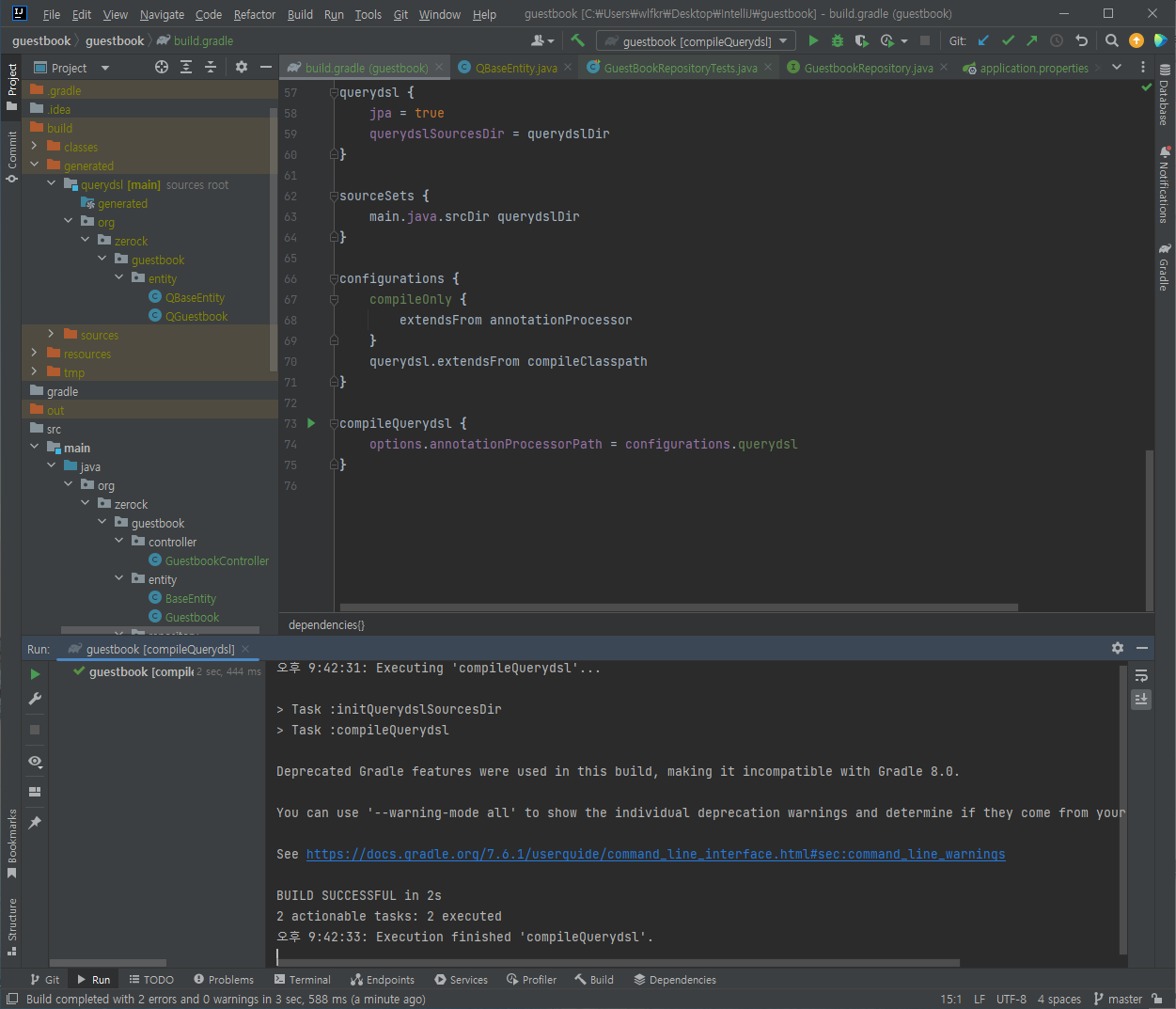Screen dimensions: 1176x1009
Task: Open Run panel settings gear
Action: [x=1117, y=648]
